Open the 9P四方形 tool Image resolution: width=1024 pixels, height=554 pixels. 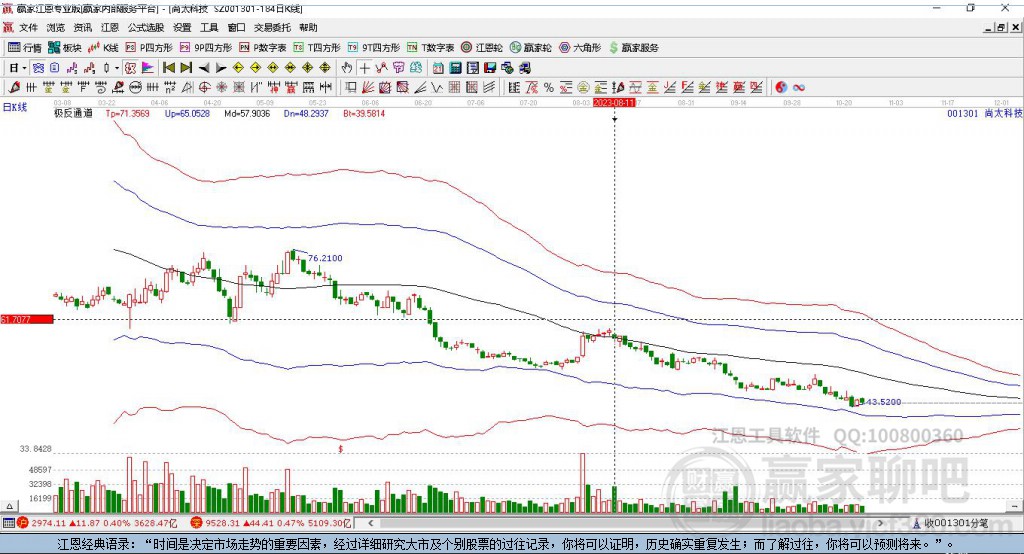206,48
